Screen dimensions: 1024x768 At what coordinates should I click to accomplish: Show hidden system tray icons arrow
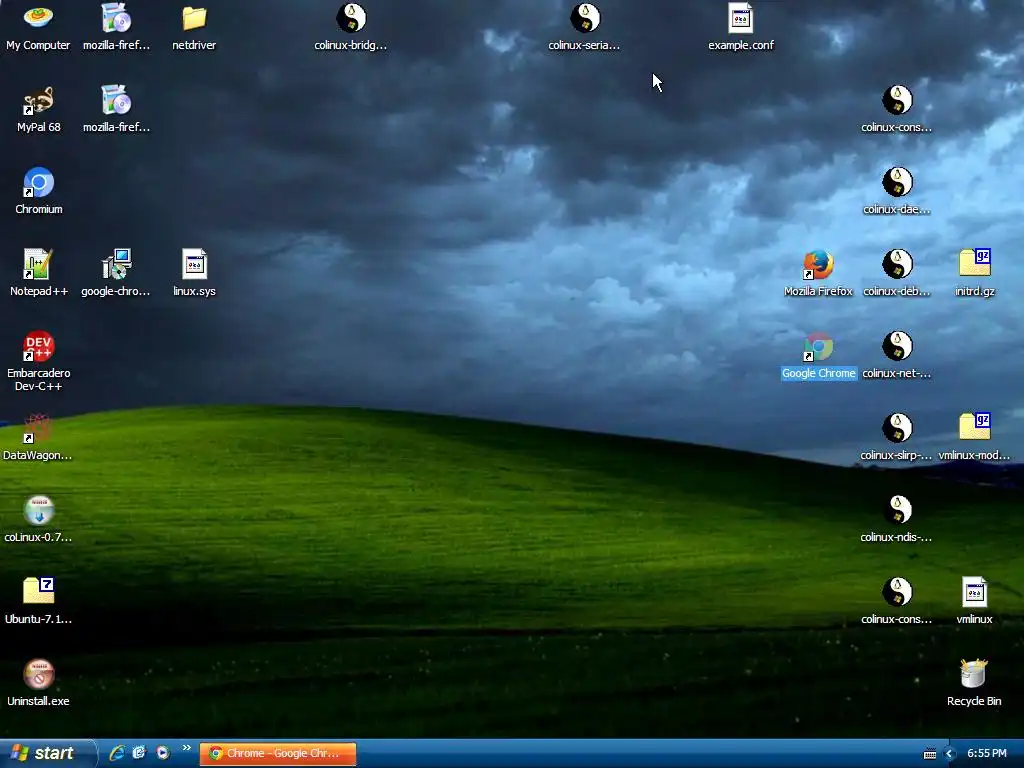950,754
